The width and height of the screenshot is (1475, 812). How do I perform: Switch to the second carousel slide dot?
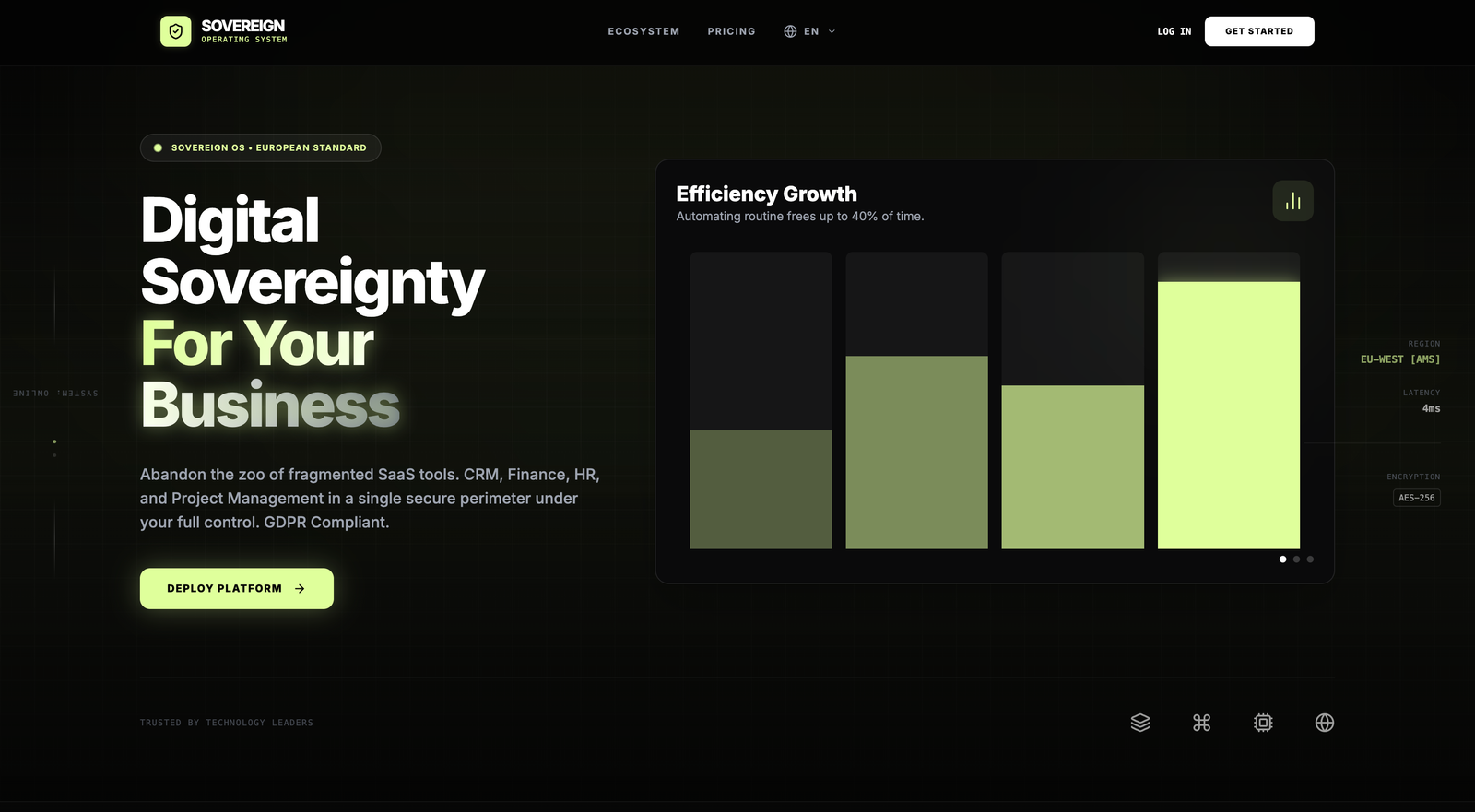[x=1296, y=559]
